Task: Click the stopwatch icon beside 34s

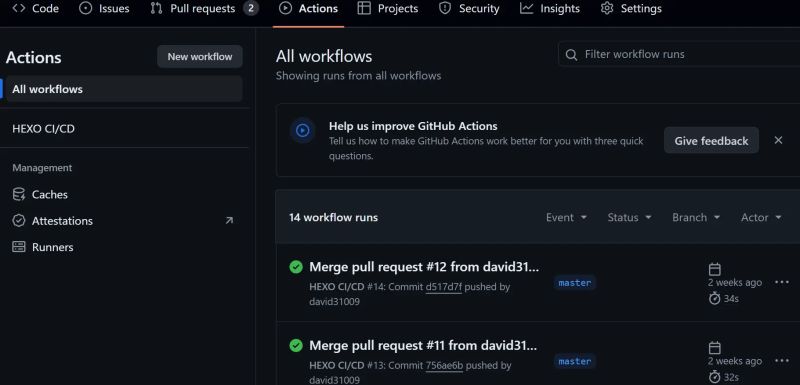Action: (x=715, y=298)
